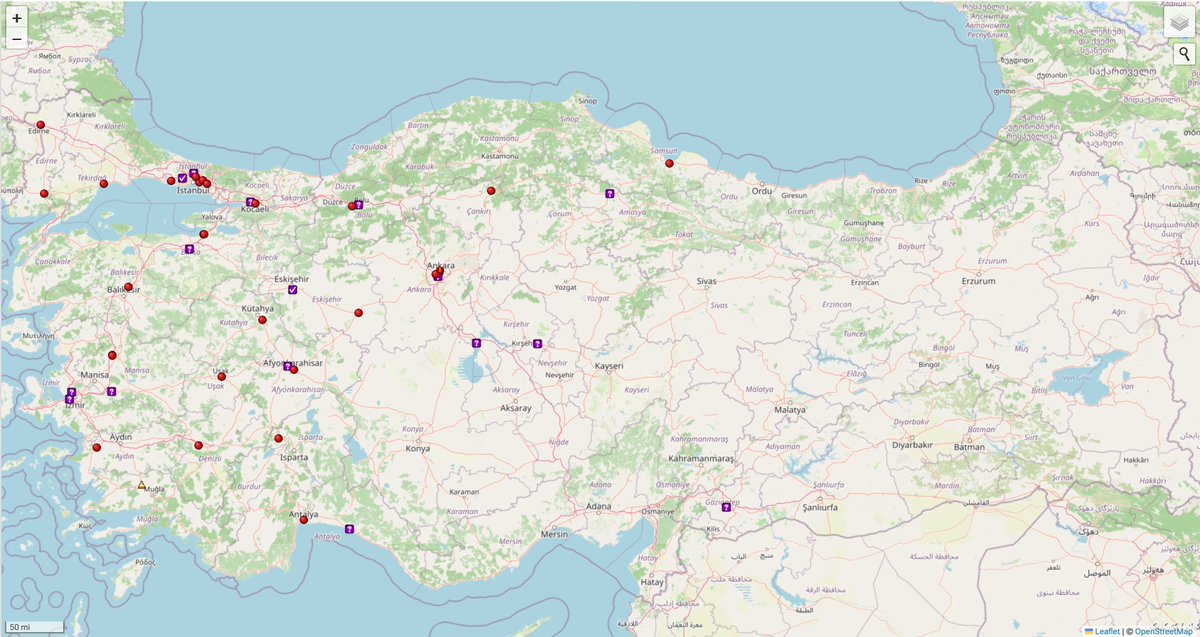This screenshot has height=637, width=1200.
Task: Select the red marker north of Manisa
Action: point(112,355)
